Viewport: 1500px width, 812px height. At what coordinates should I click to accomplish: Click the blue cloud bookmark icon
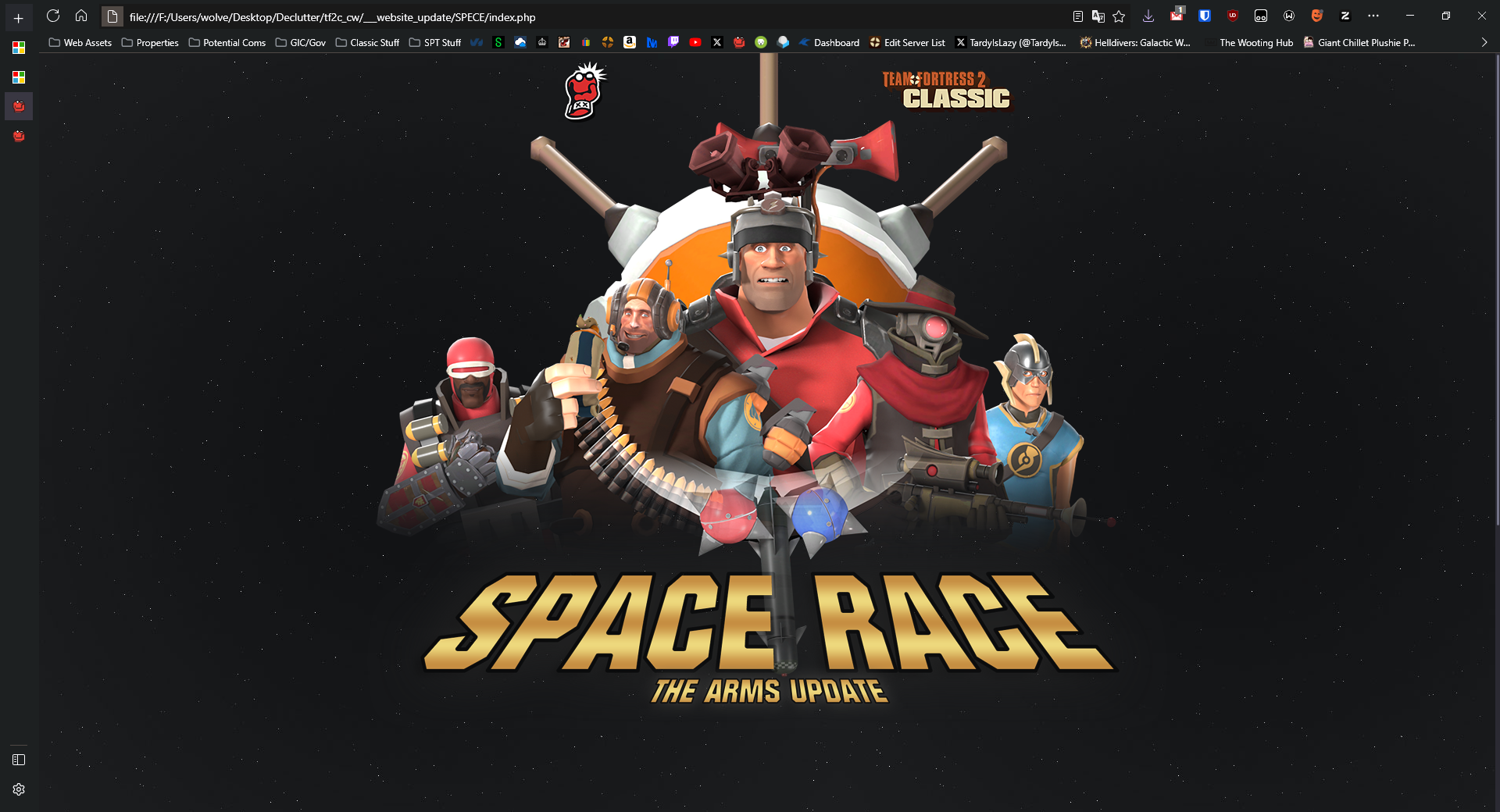[520, 43]
